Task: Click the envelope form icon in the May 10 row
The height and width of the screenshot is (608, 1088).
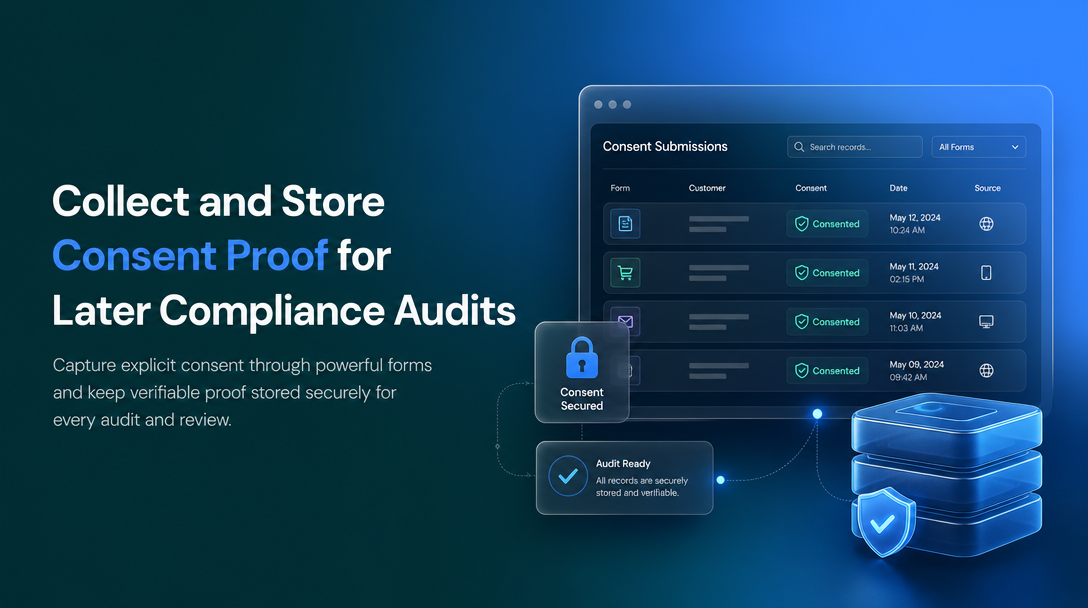Action: [625, 321]
